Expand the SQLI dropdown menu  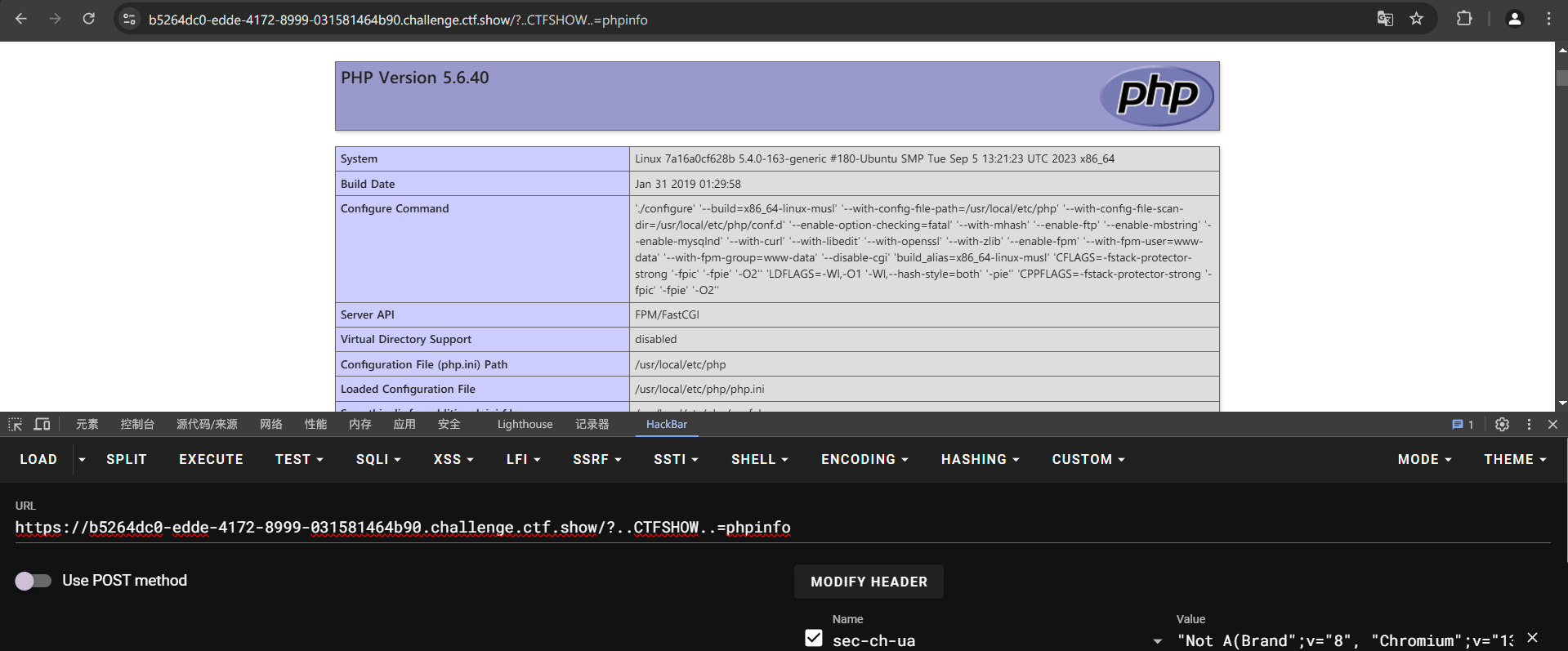(377, 460)
